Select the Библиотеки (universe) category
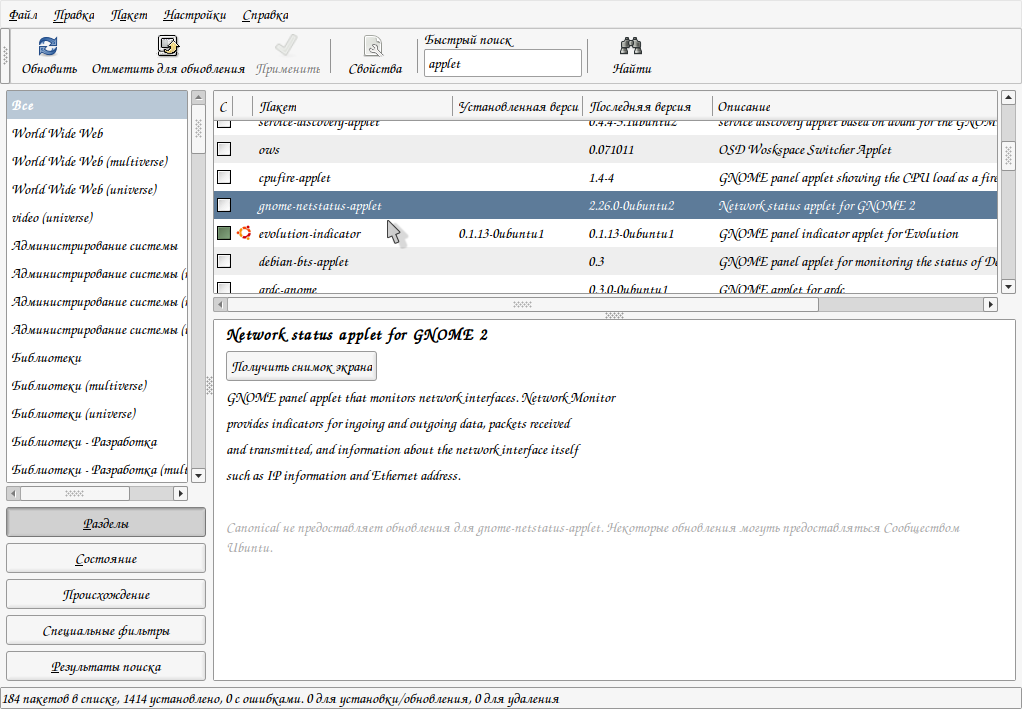This screenshot has width=1022, height=709. [97, 414]
